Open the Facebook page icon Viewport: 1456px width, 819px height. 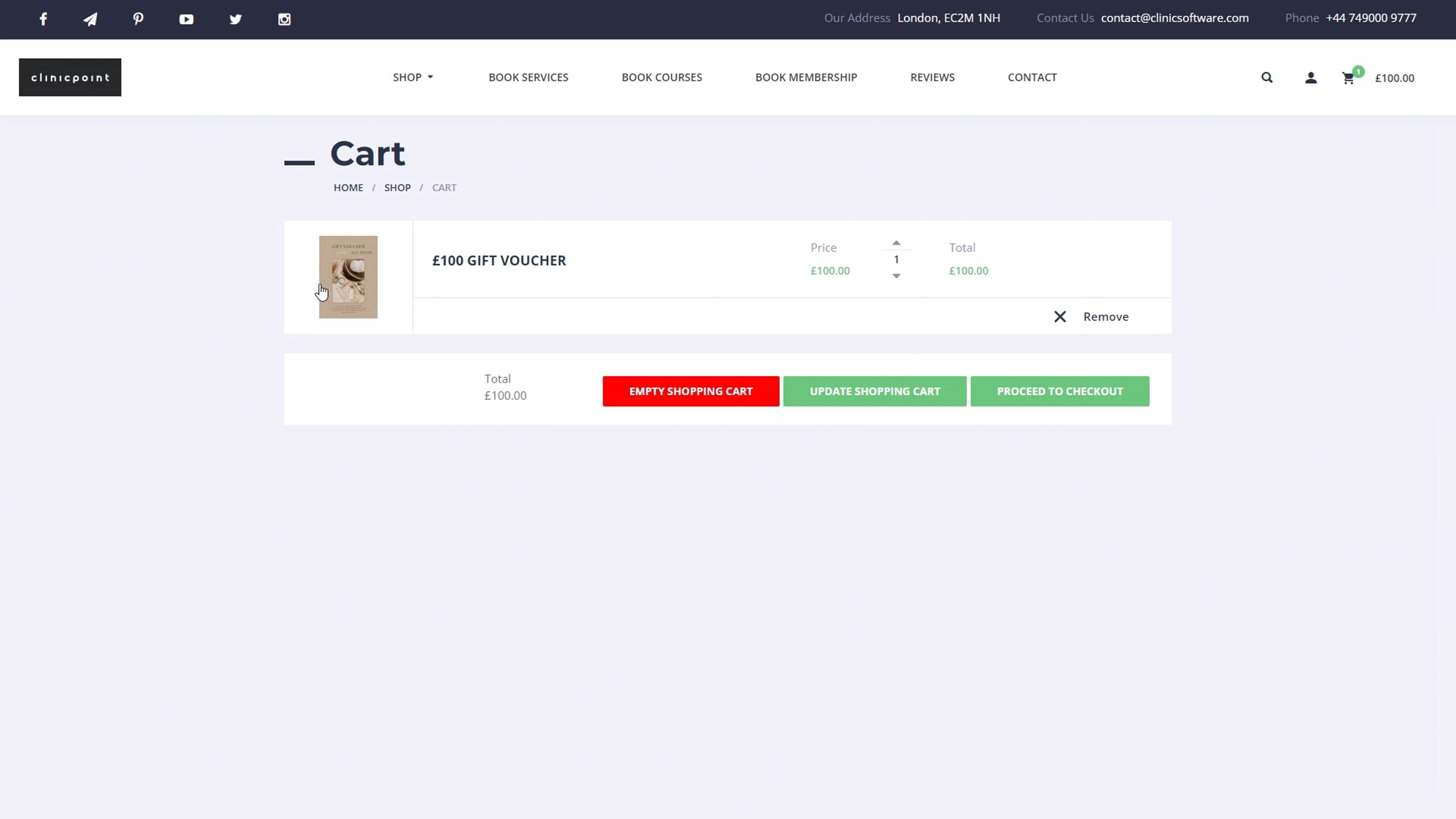pos(43,19)
